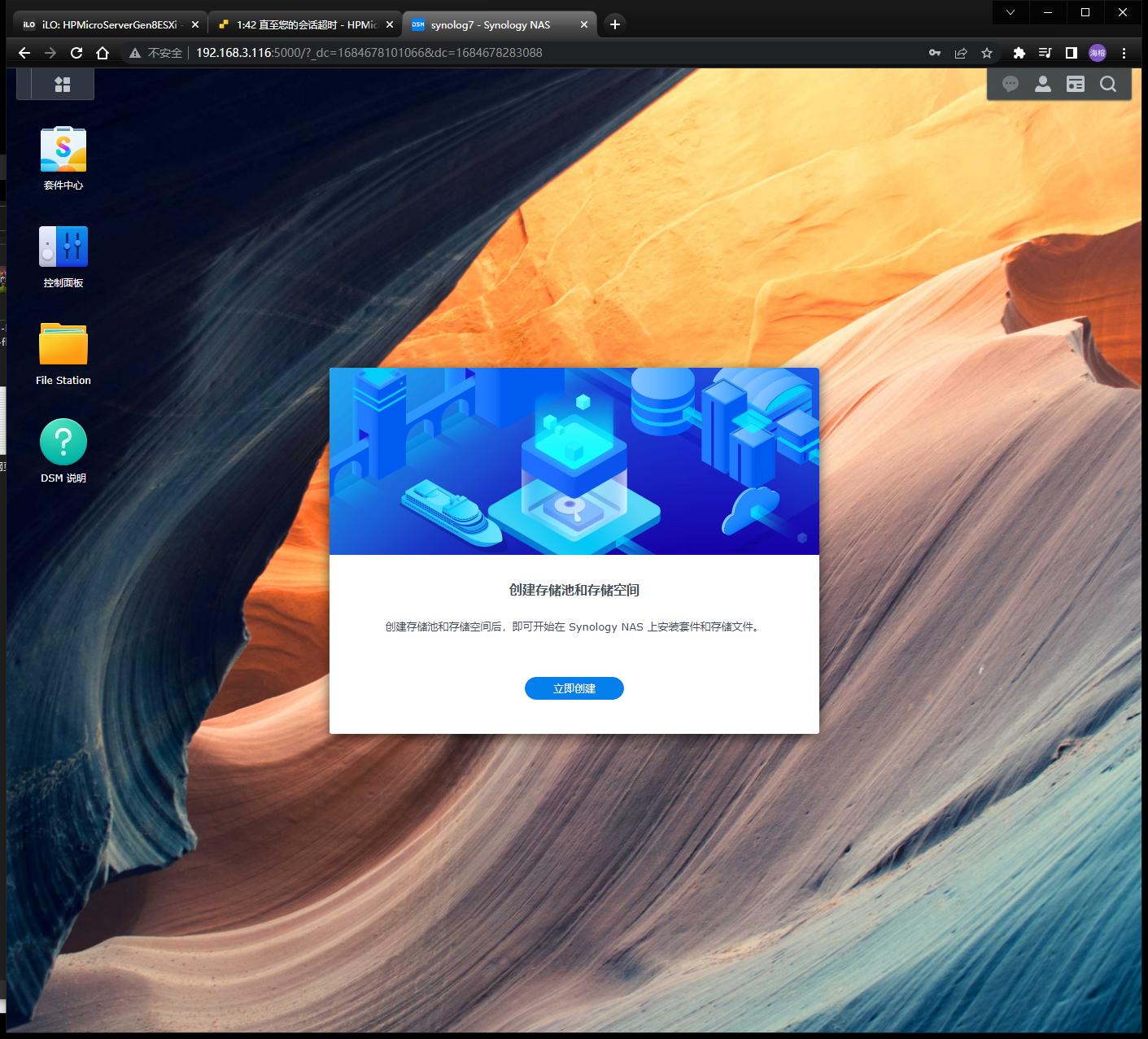
Task: Click the storage pool illustration banner
Action: (x=574, y=461)
